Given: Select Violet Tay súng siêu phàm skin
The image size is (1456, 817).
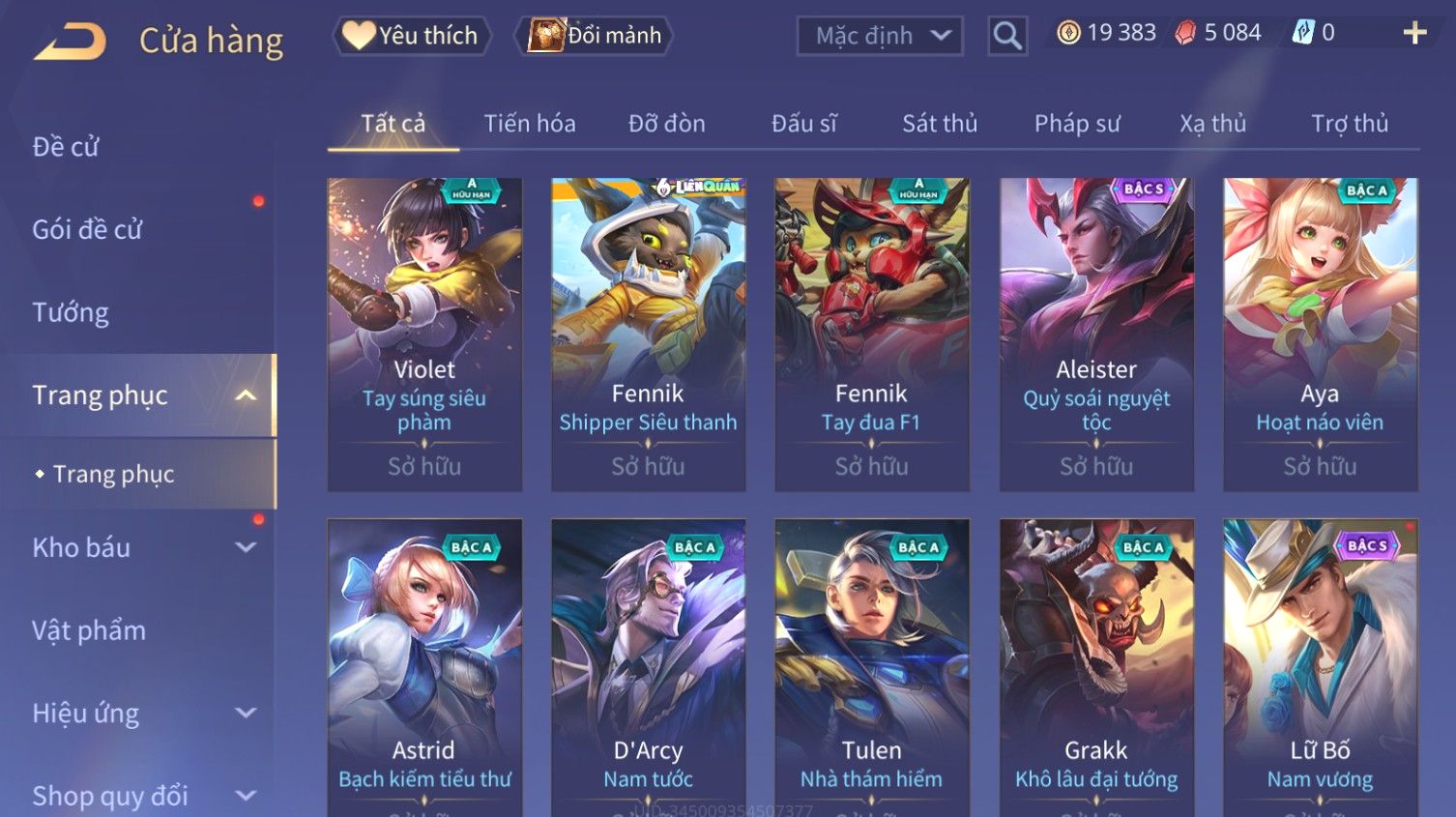Looking at the screenshot, I should [424, 335].
